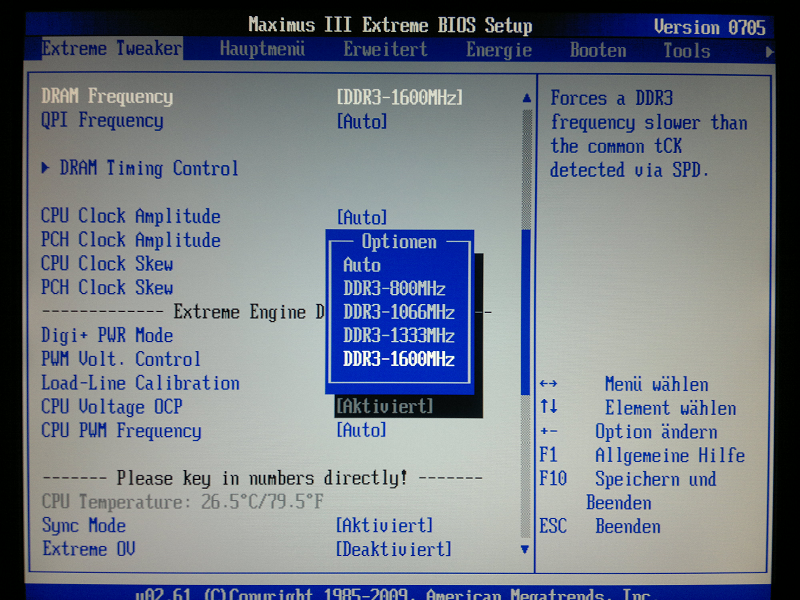This screenshot has width=800, height=600.
Task: Choose Auto in the Optionen popup
Action: click(x=362, y=265)
